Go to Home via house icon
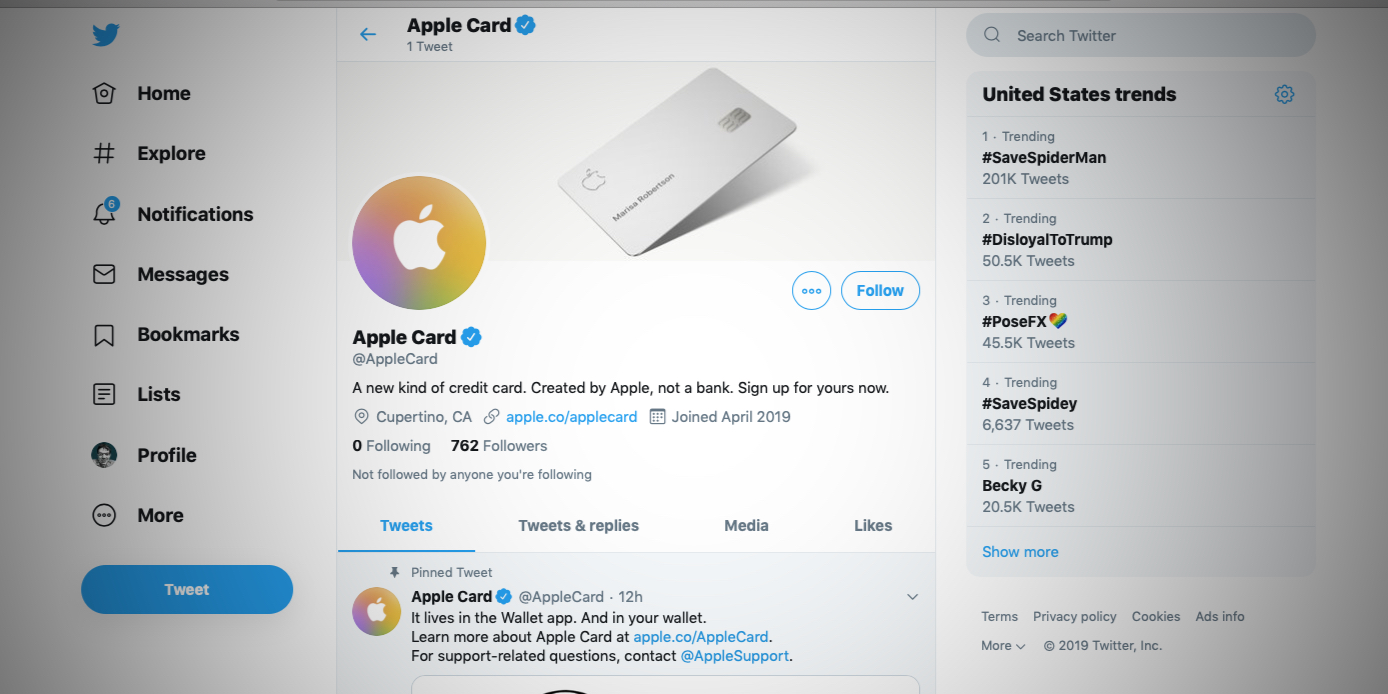The width and height of the screenshot is (1388, 694). tap(104, 94)
